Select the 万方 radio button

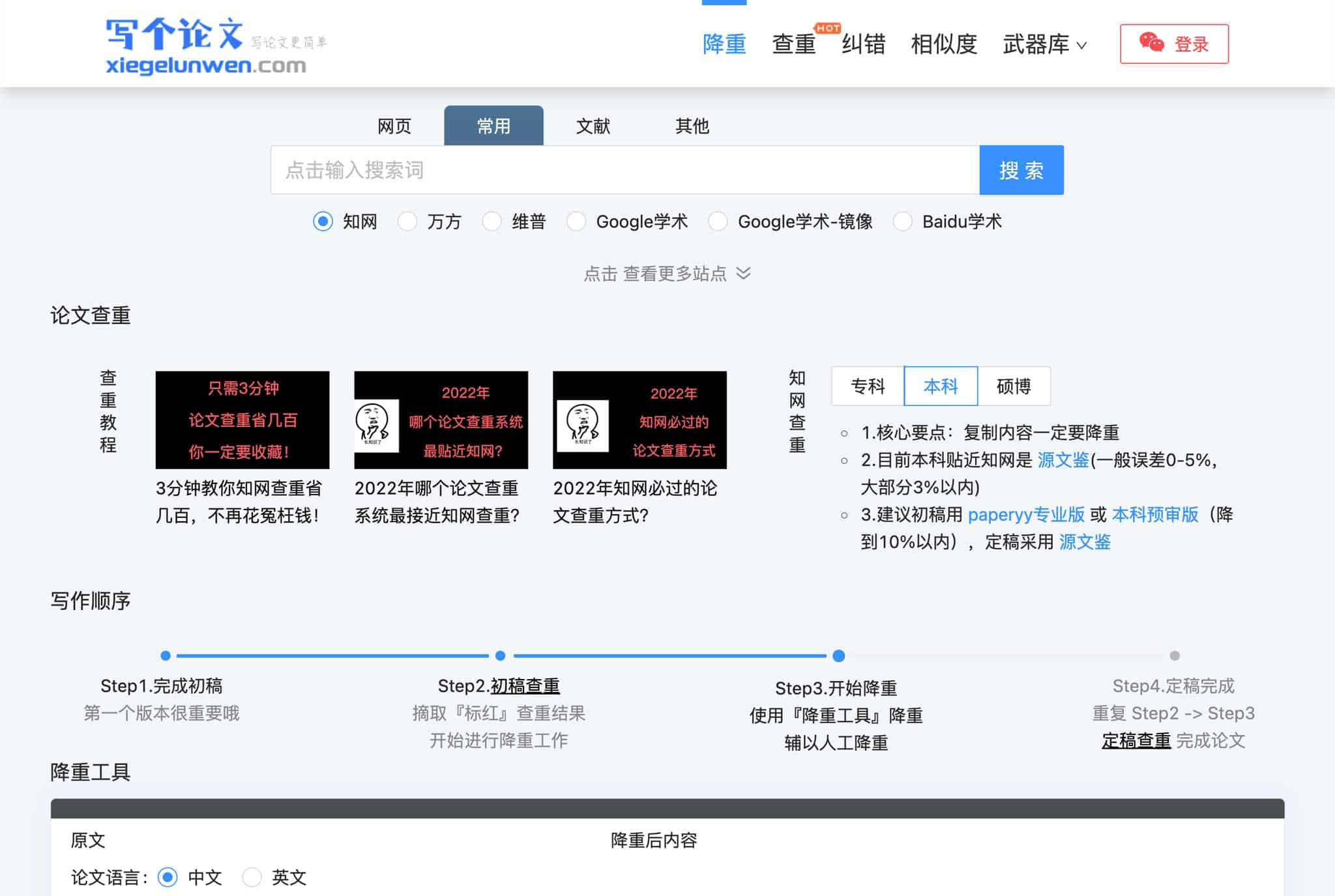(407, 222)
